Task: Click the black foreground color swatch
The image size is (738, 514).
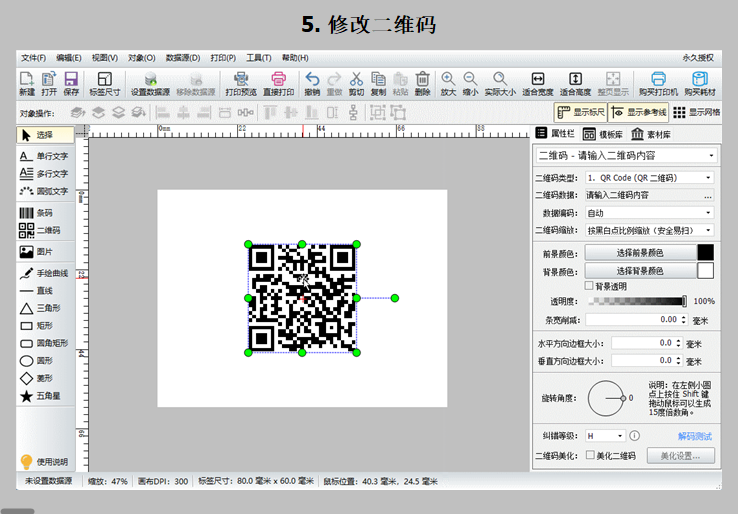Action: [706, 253]
